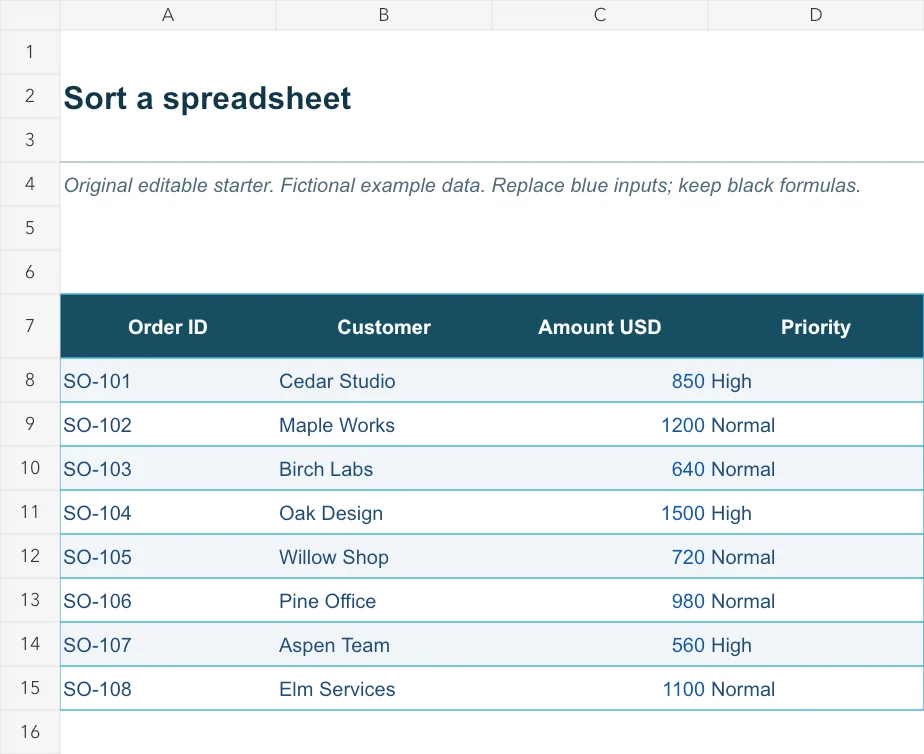The height and width of the screenshot is (754, 924).
Task: Select the amount 980 cell
Action: 600,601
